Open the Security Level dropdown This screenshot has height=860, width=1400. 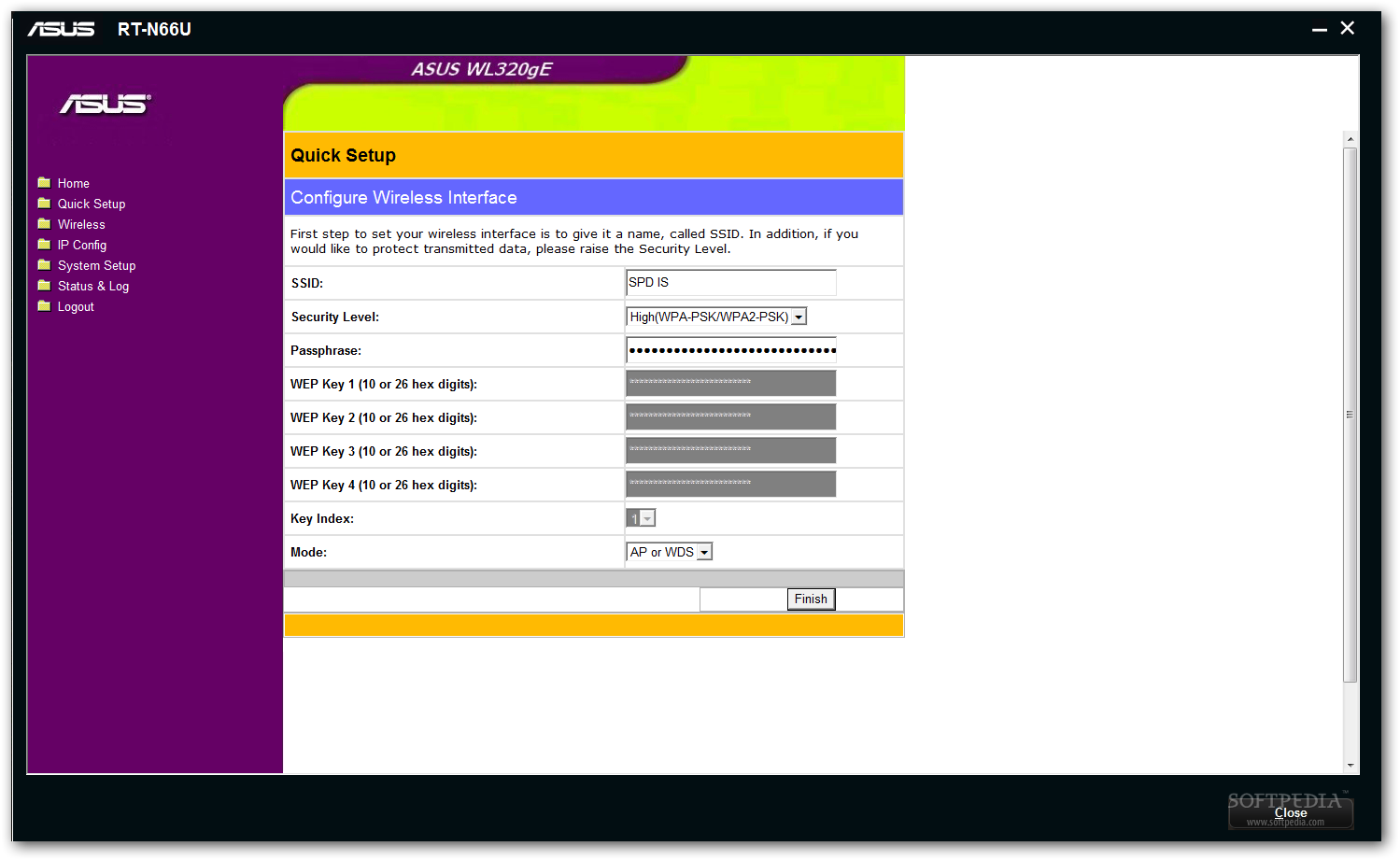pyautogui.click(x=716, y=317)
